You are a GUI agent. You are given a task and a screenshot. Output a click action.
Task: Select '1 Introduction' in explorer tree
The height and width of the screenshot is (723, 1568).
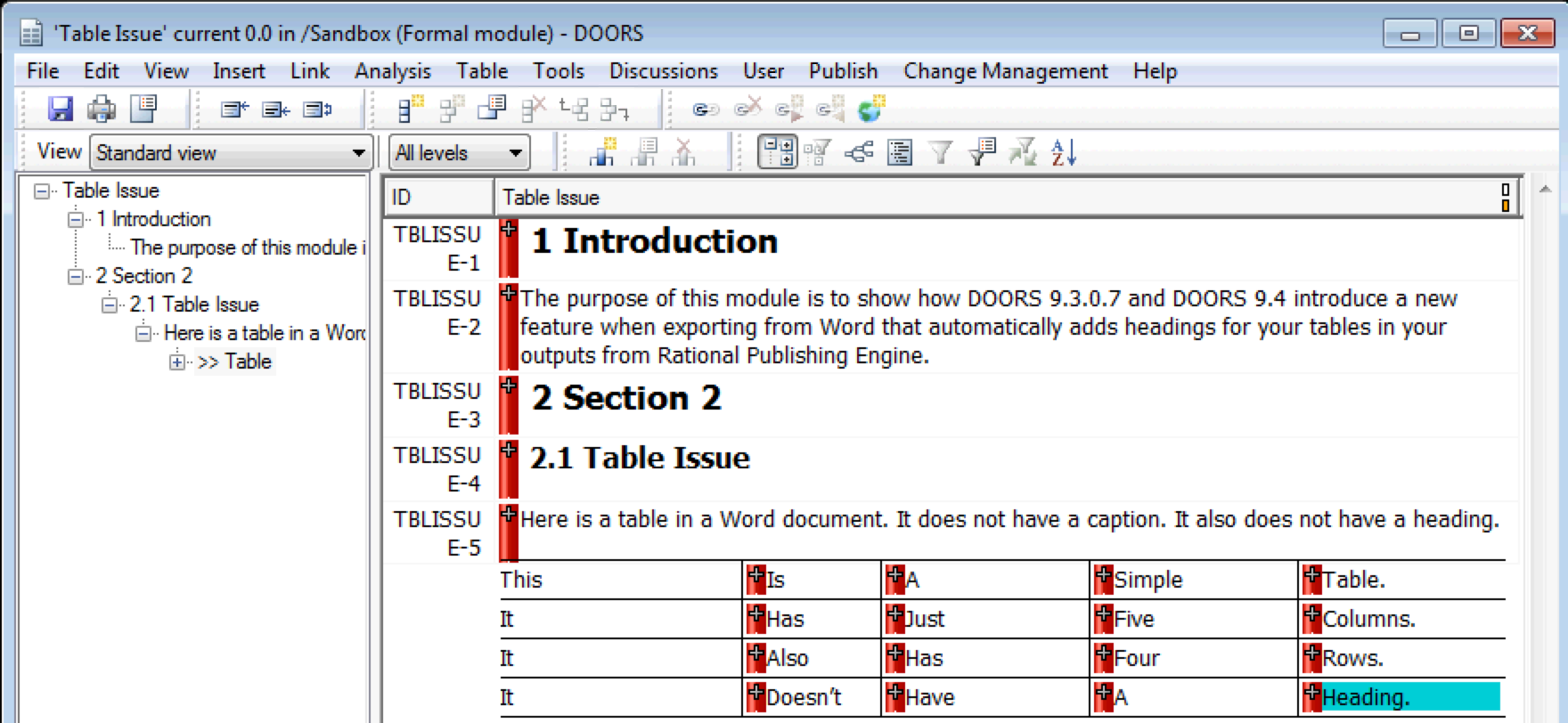(x=153, y=219)
